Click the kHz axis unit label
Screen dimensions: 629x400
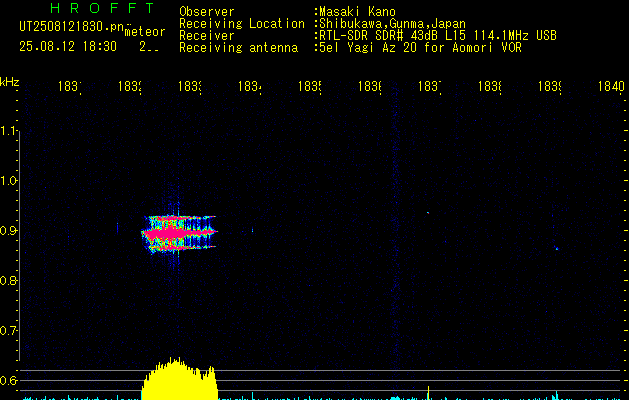pos(10,82)
